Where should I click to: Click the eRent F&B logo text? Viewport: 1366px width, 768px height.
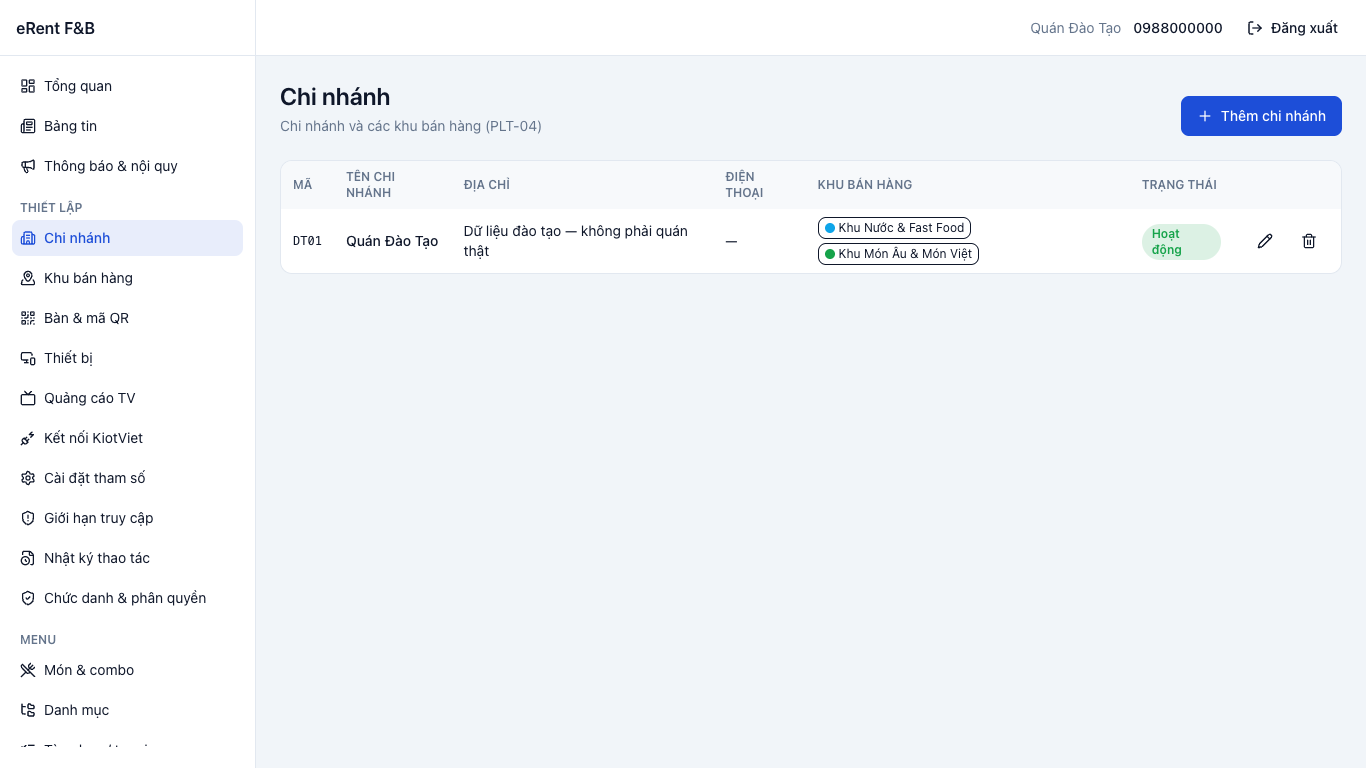pyautogui.click(x=56, y=28)
